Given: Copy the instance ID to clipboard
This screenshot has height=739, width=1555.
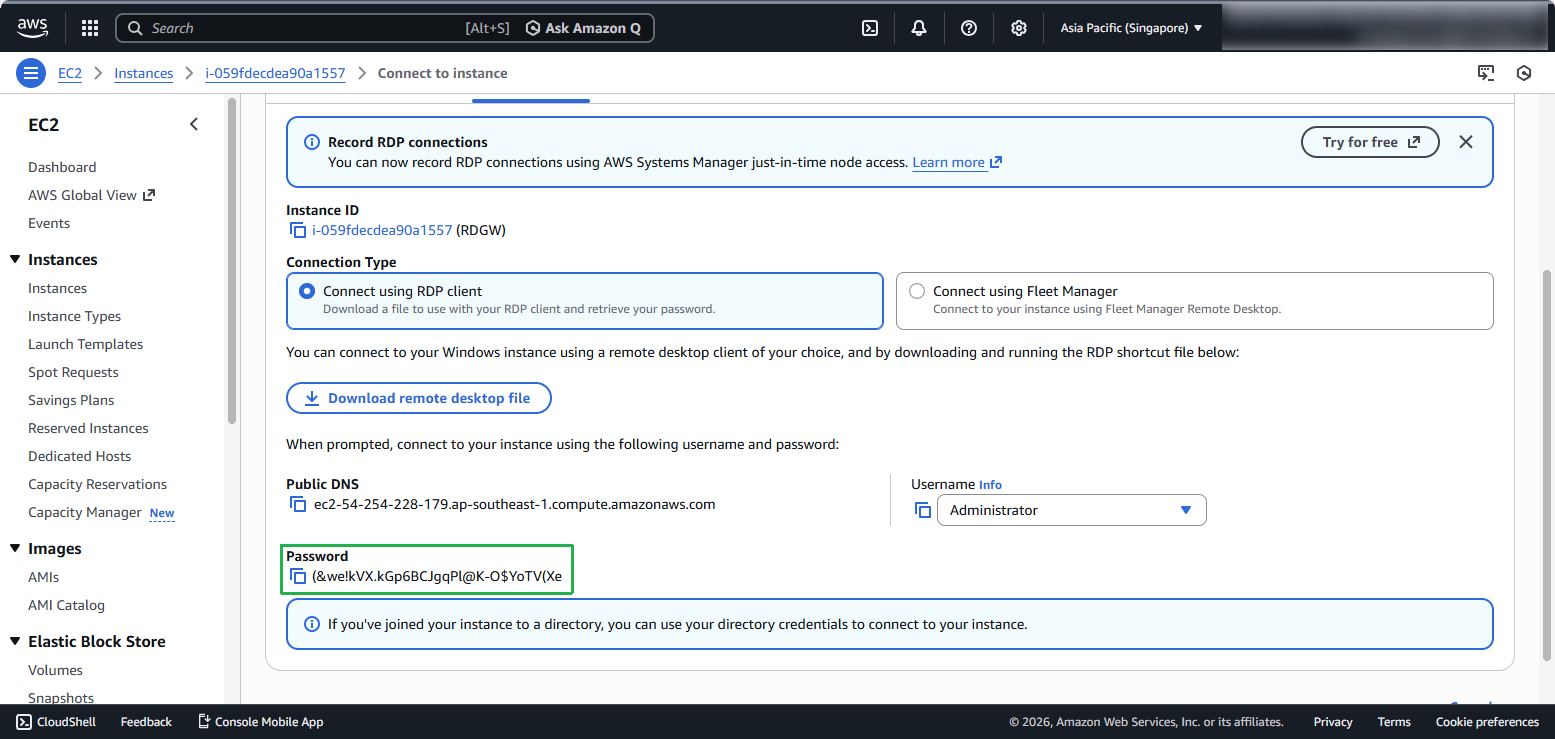Looking at the screenshot, I should 298,231.
